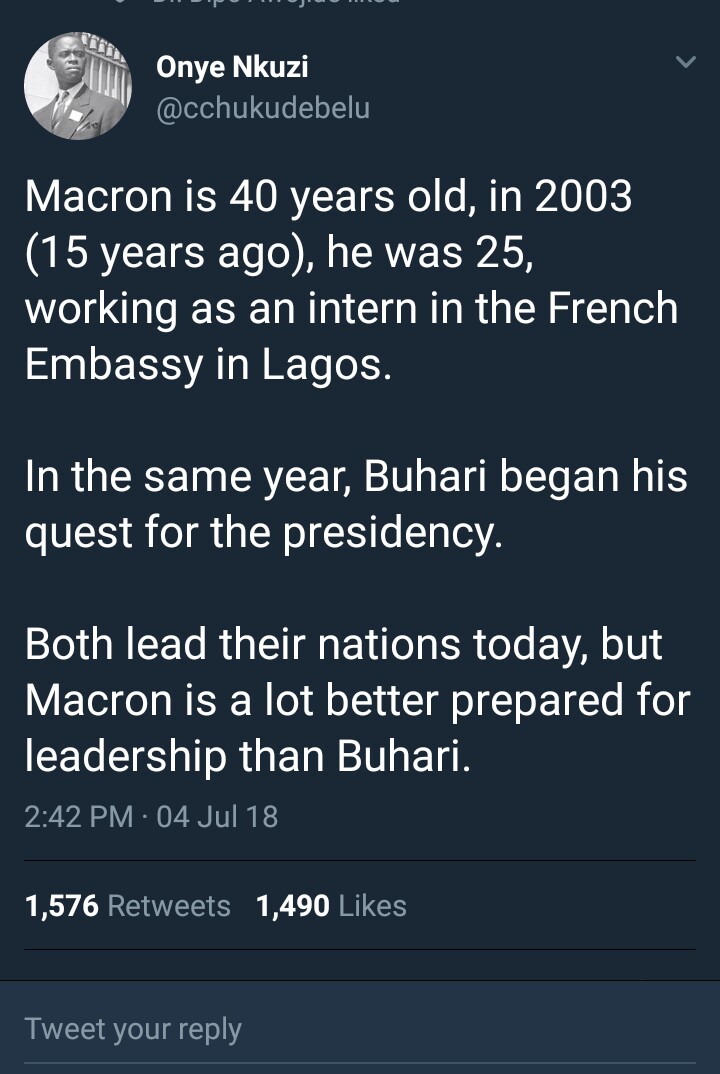Click the "leadership than Buhari." line

point(246,756)
